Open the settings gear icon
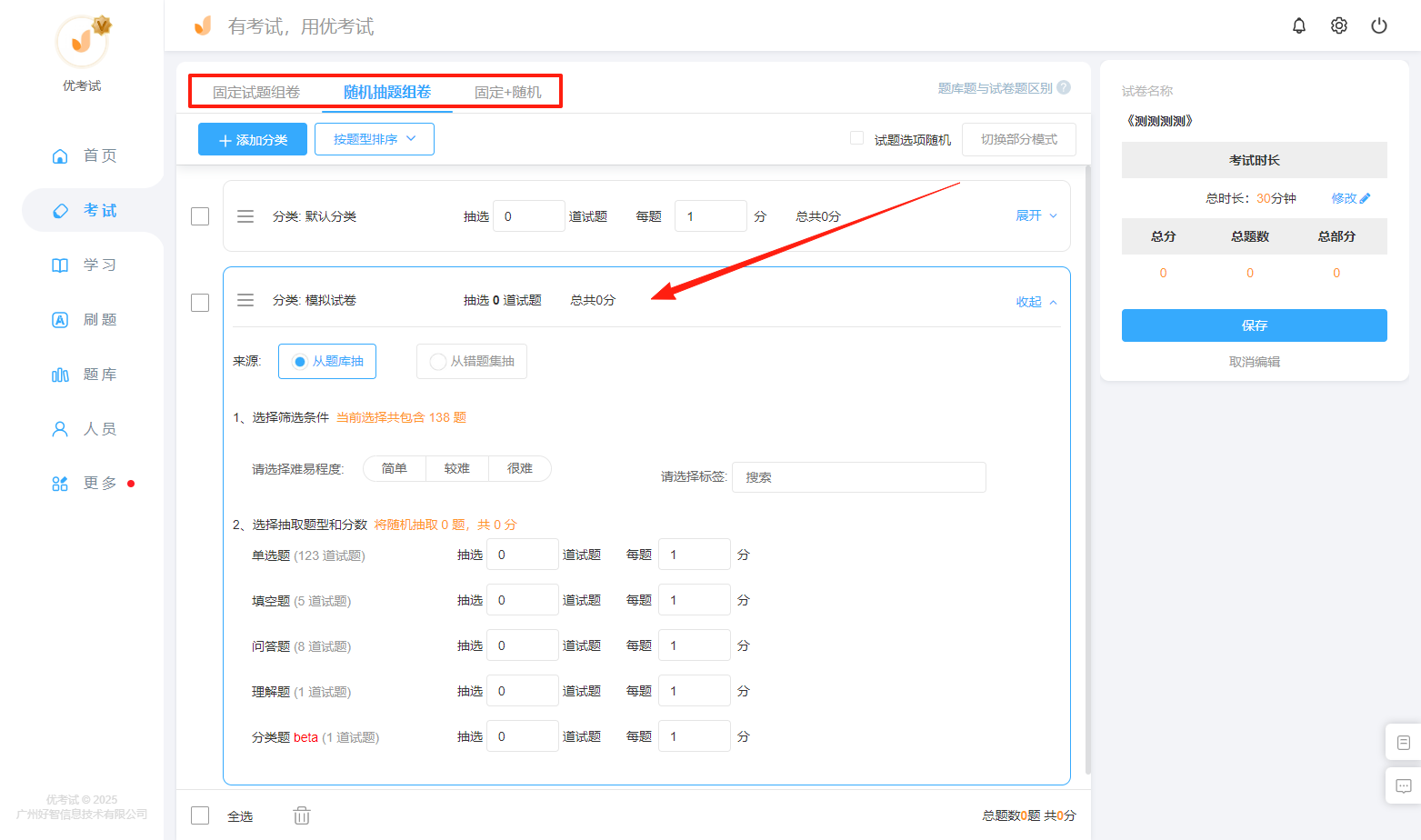This screenshot has height=840, width=1421. pos(1339,25)
